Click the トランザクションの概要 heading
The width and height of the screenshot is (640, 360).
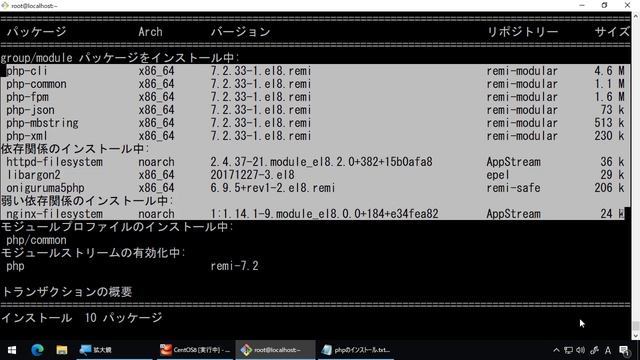click(x=67, y=292)
